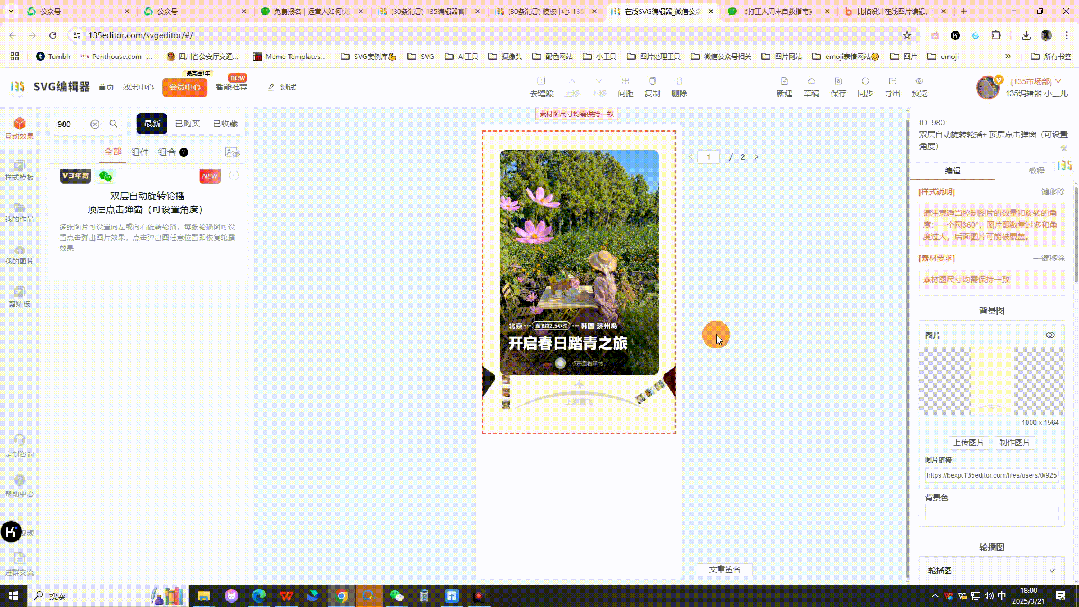Click the 切片图片 slice button
Viewport: 1079px width, 607px height.
click(x=1013, y=442)
